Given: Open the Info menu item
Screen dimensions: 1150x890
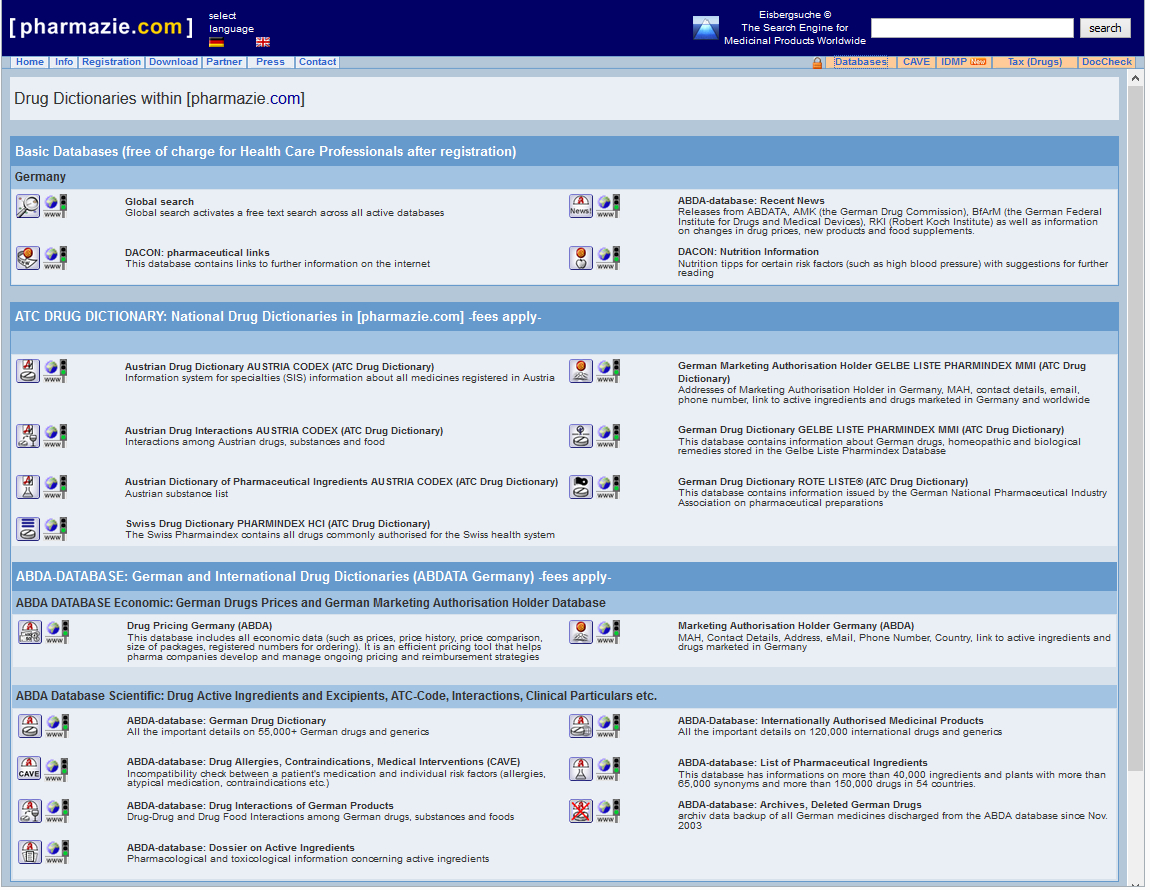Looking at the screenshot, I should click(x=64, y=62).
